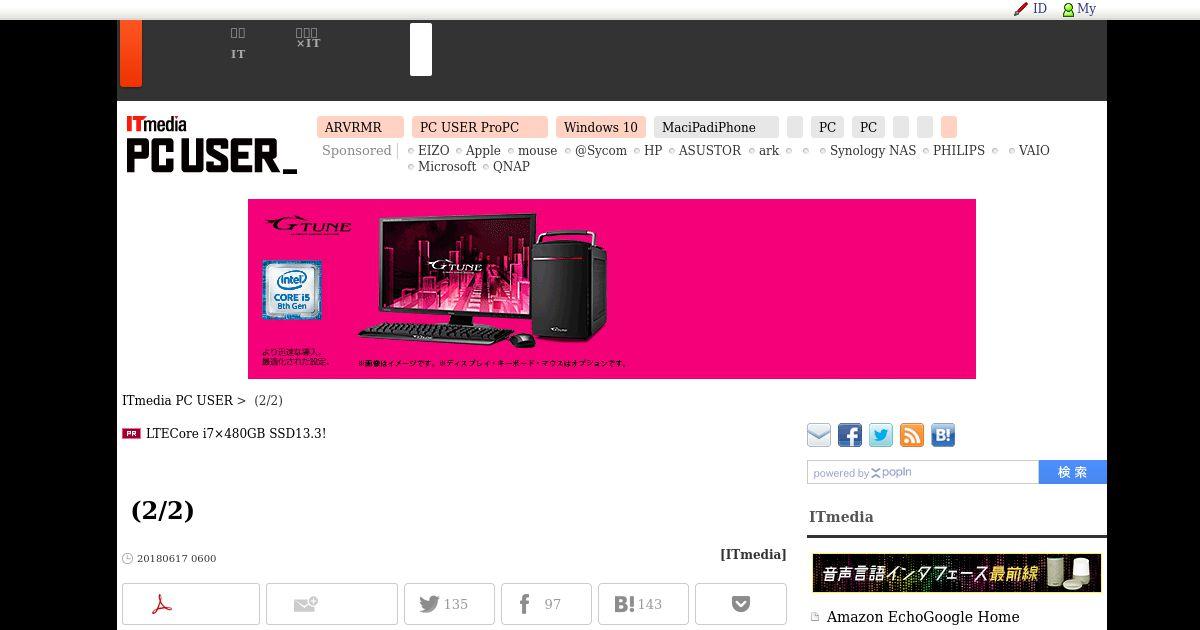Open Amazon Echo Google Home article link
The image size is (1200, 630).
923,617
